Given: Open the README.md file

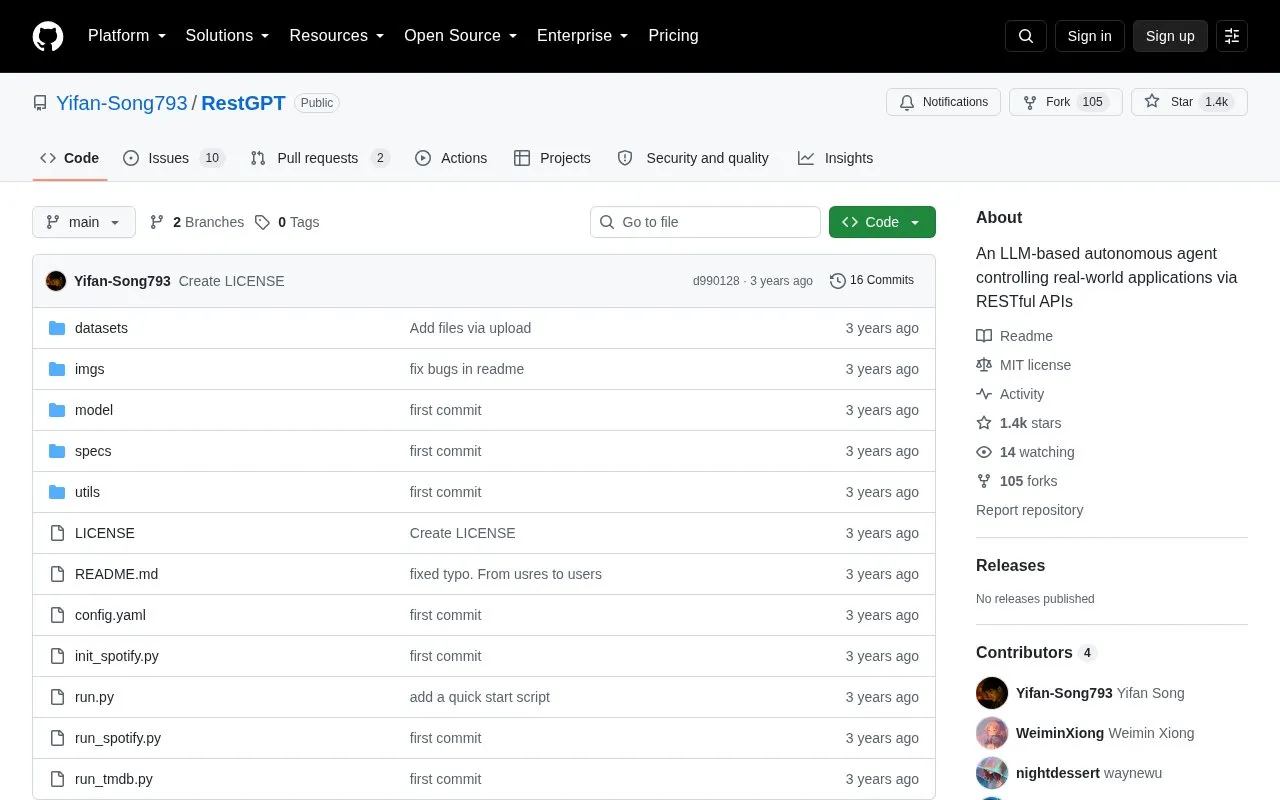Looking at the screenshot, I should [116, 574].
